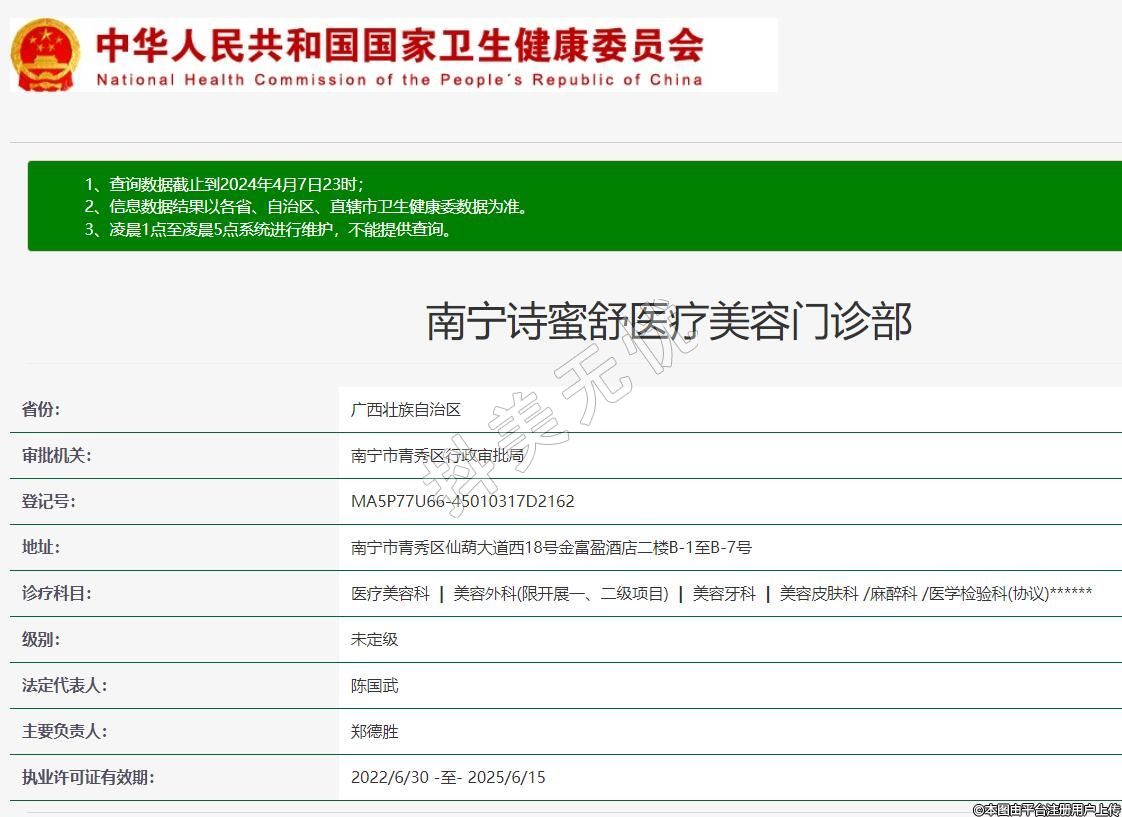Screen dimensions: 1122x817
Task: Click the second notice about provincial data
Action: [x=318, y=207]
